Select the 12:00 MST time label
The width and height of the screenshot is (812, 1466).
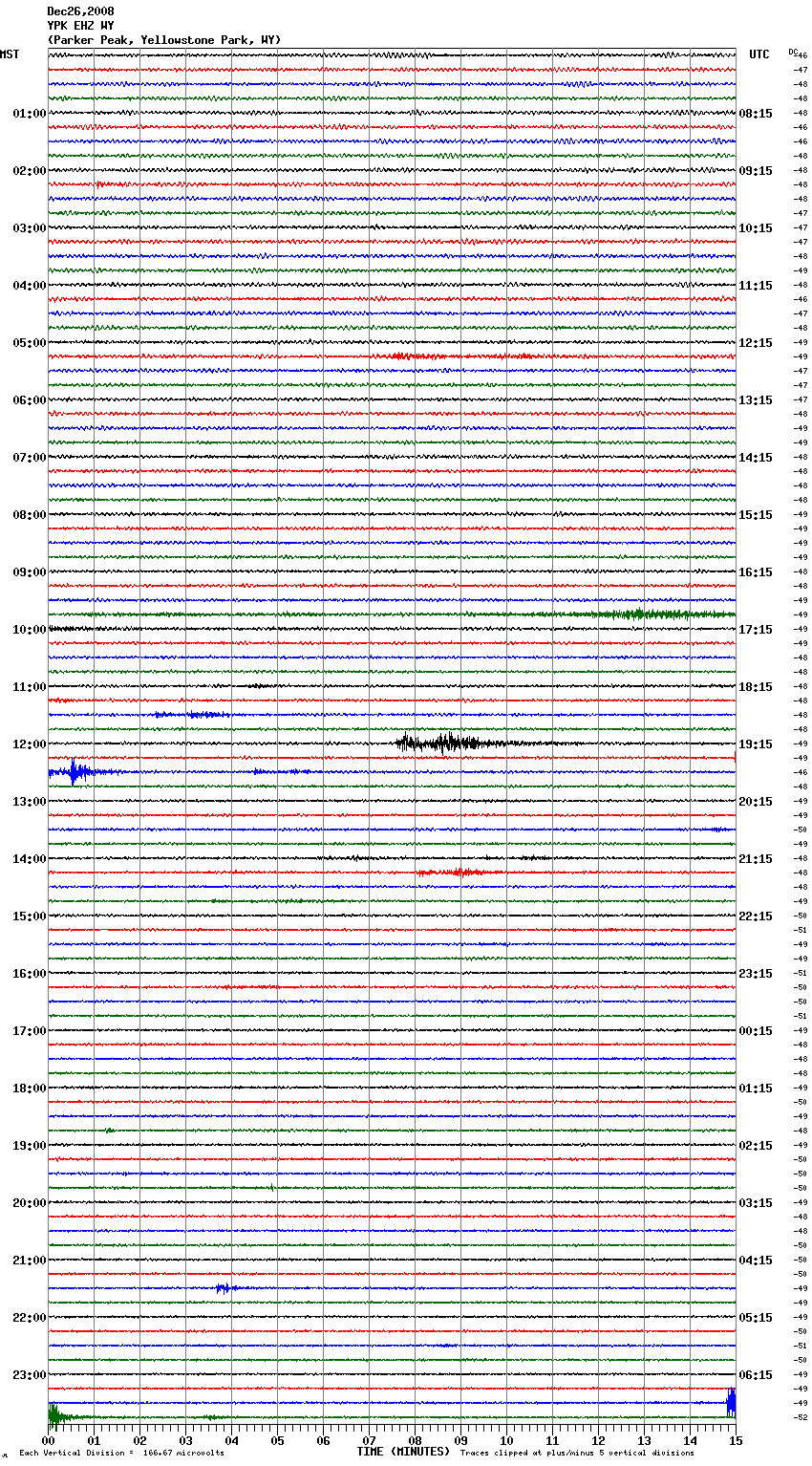[x=30, y=744]
